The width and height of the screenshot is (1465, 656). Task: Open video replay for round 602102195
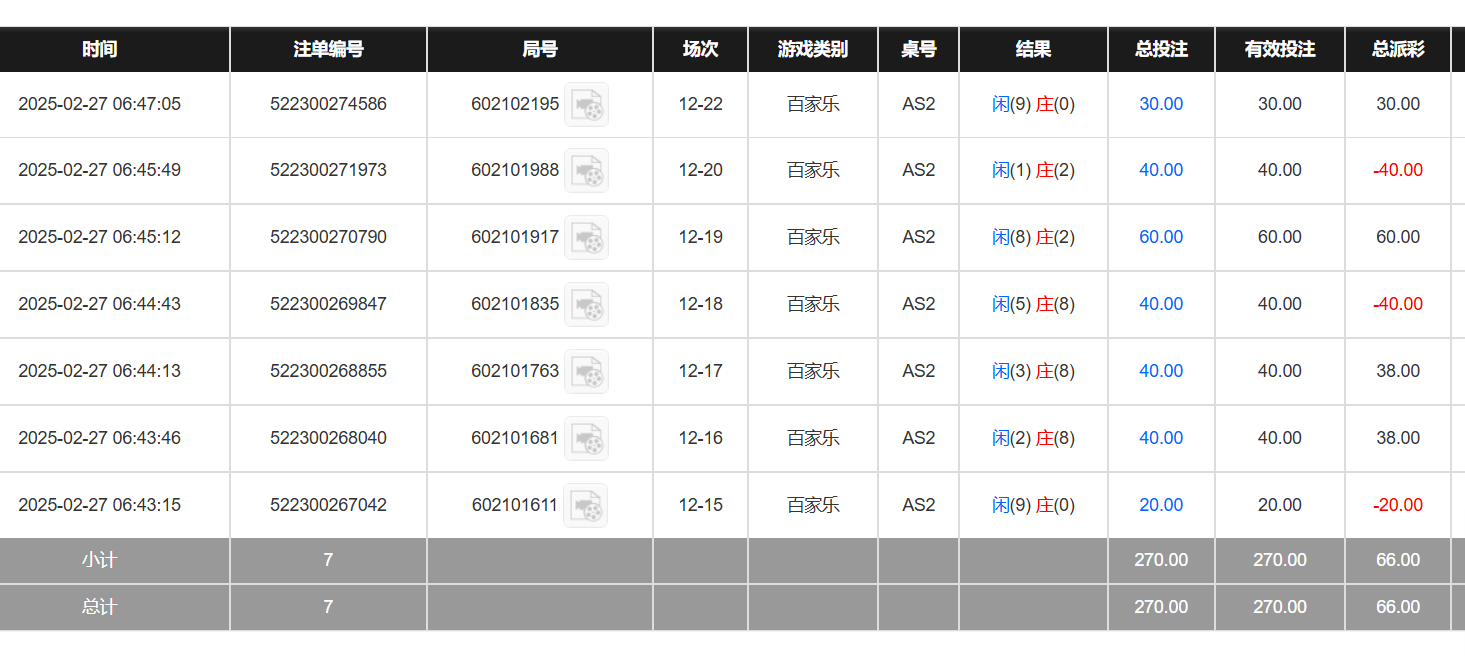click(586, 105)
